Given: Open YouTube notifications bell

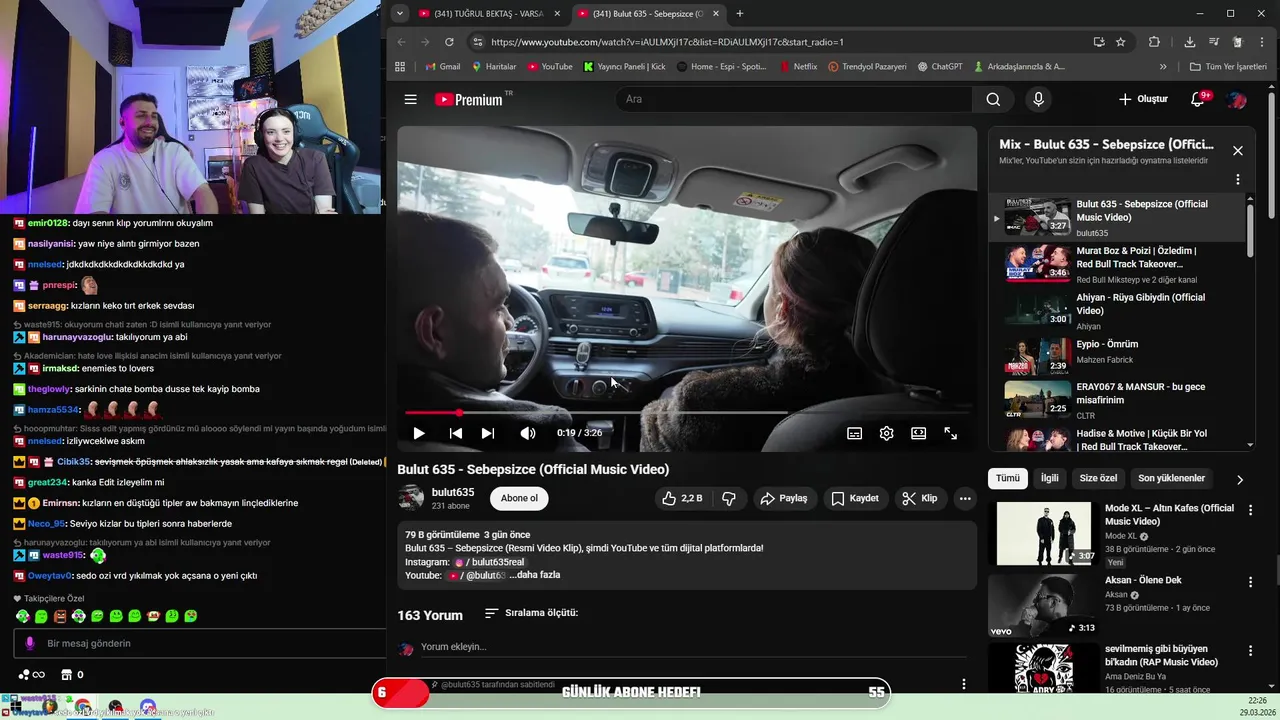Looking at the screenshot, I should (x=1197, y=99).
